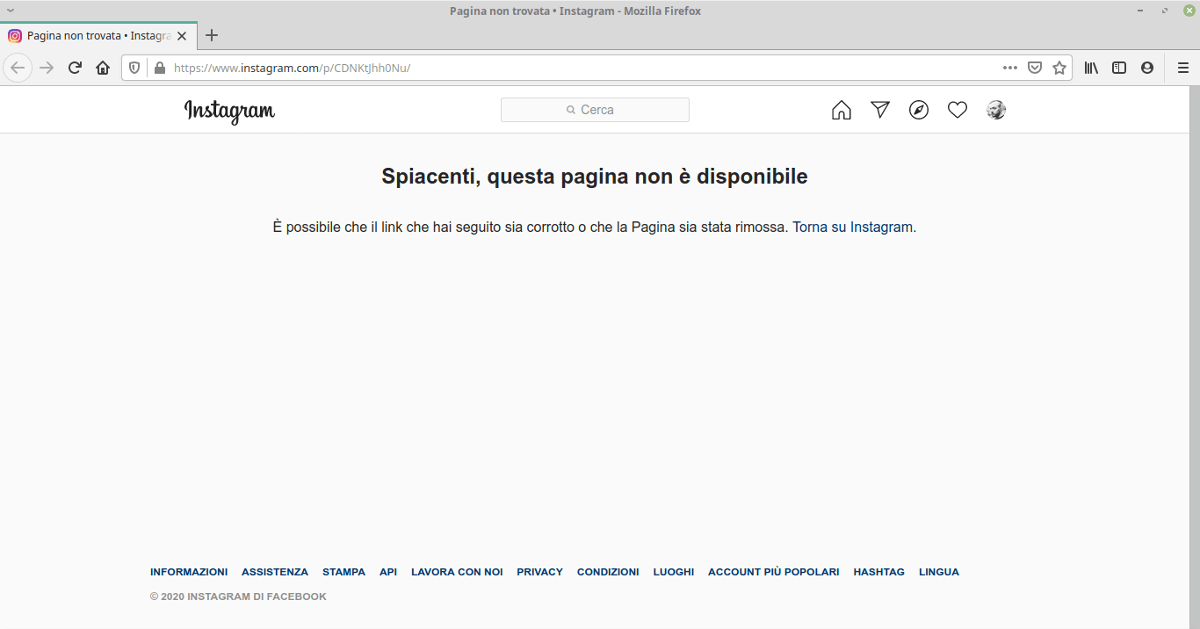Open activity feed heart icon
This screenshot has height=629, width=1200.
click(x=957, y=110)
